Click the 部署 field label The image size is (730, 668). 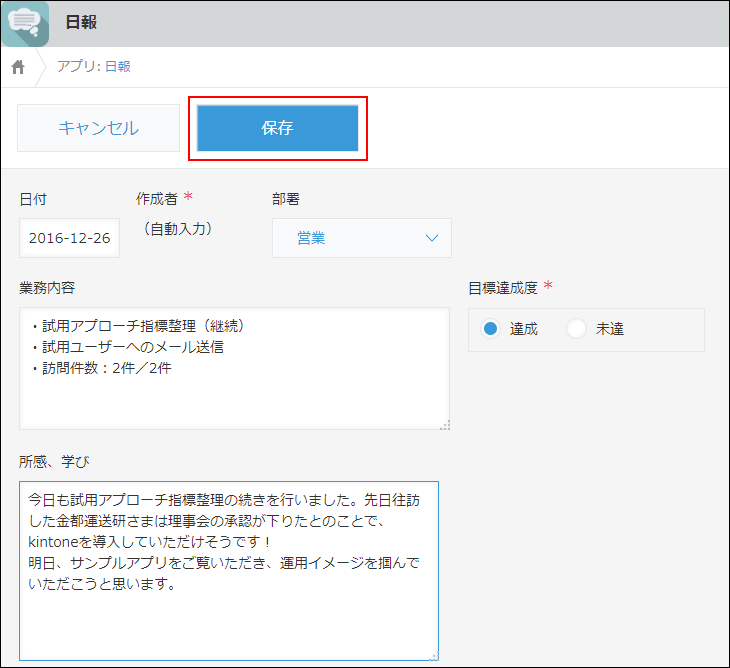(x=286, y=199)
